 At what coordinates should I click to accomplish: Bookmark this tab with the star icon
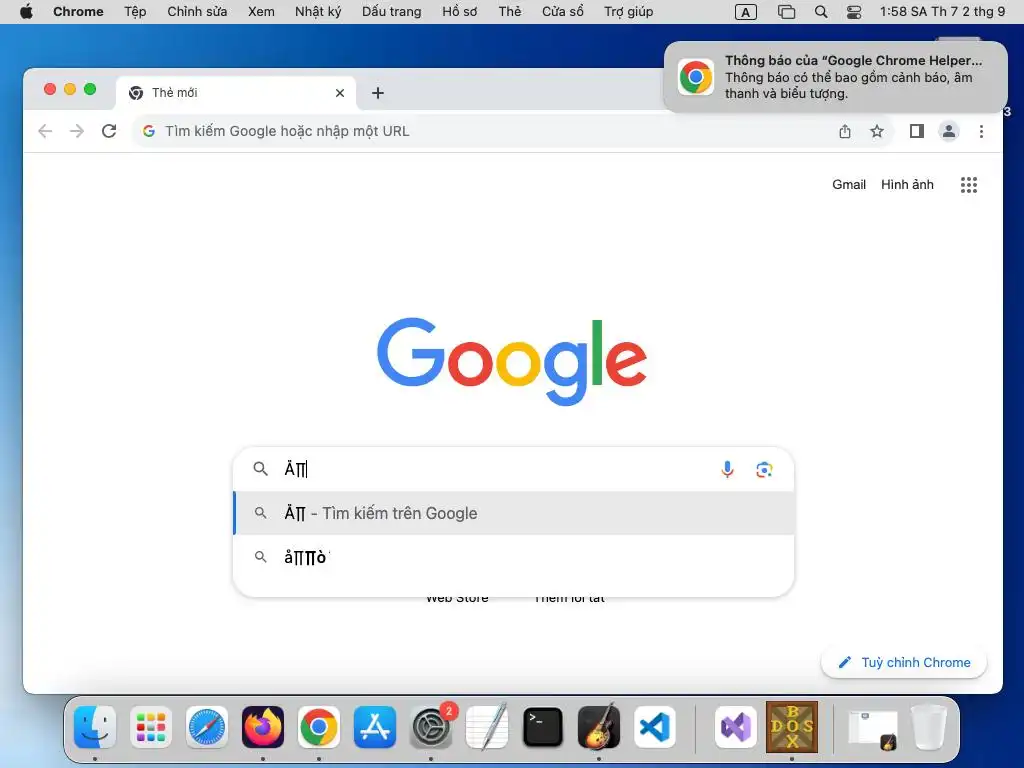[876, 131]
